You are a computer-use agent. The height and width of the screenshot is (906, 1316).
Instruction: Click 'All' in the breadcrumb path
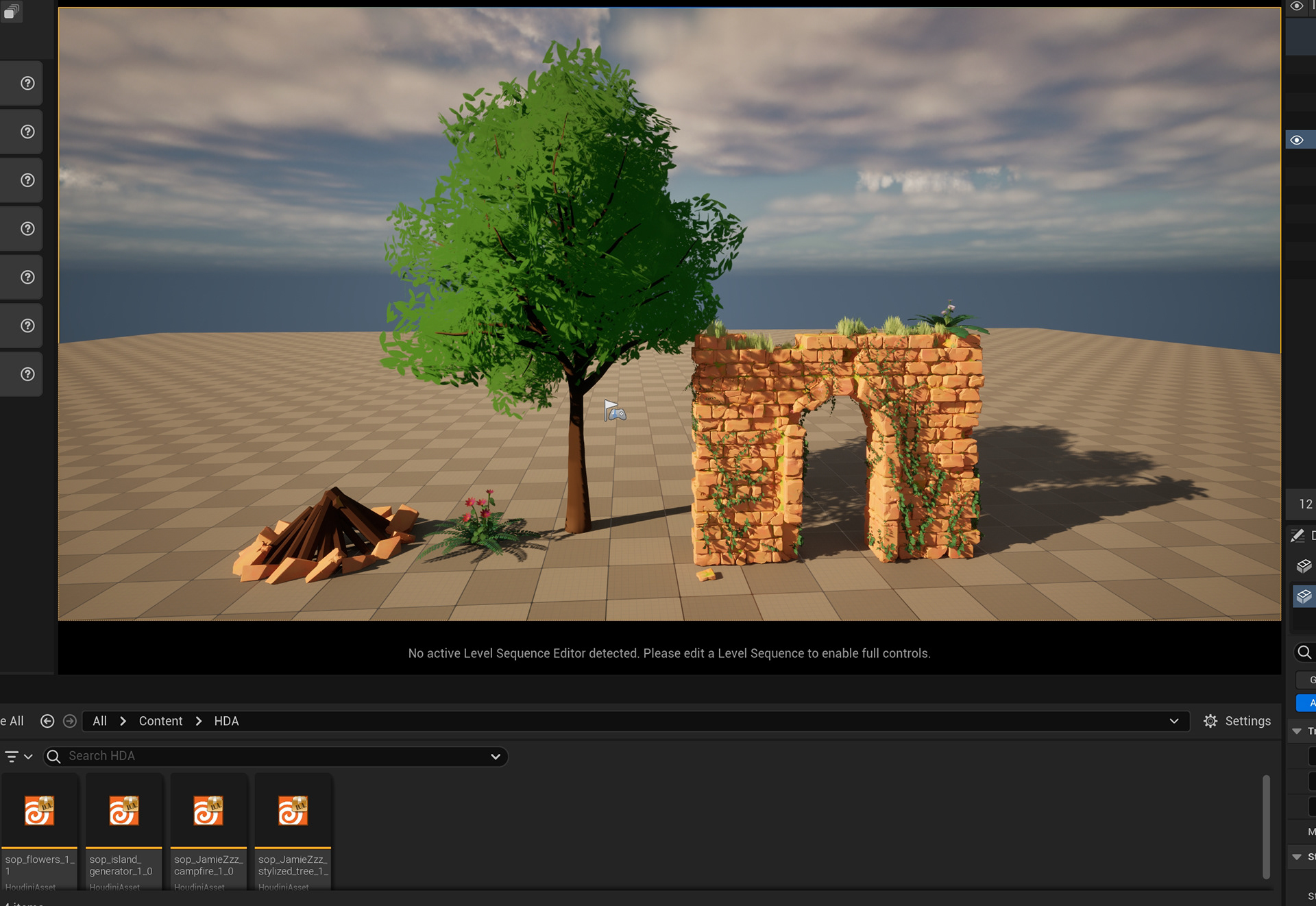coord(100,721)
